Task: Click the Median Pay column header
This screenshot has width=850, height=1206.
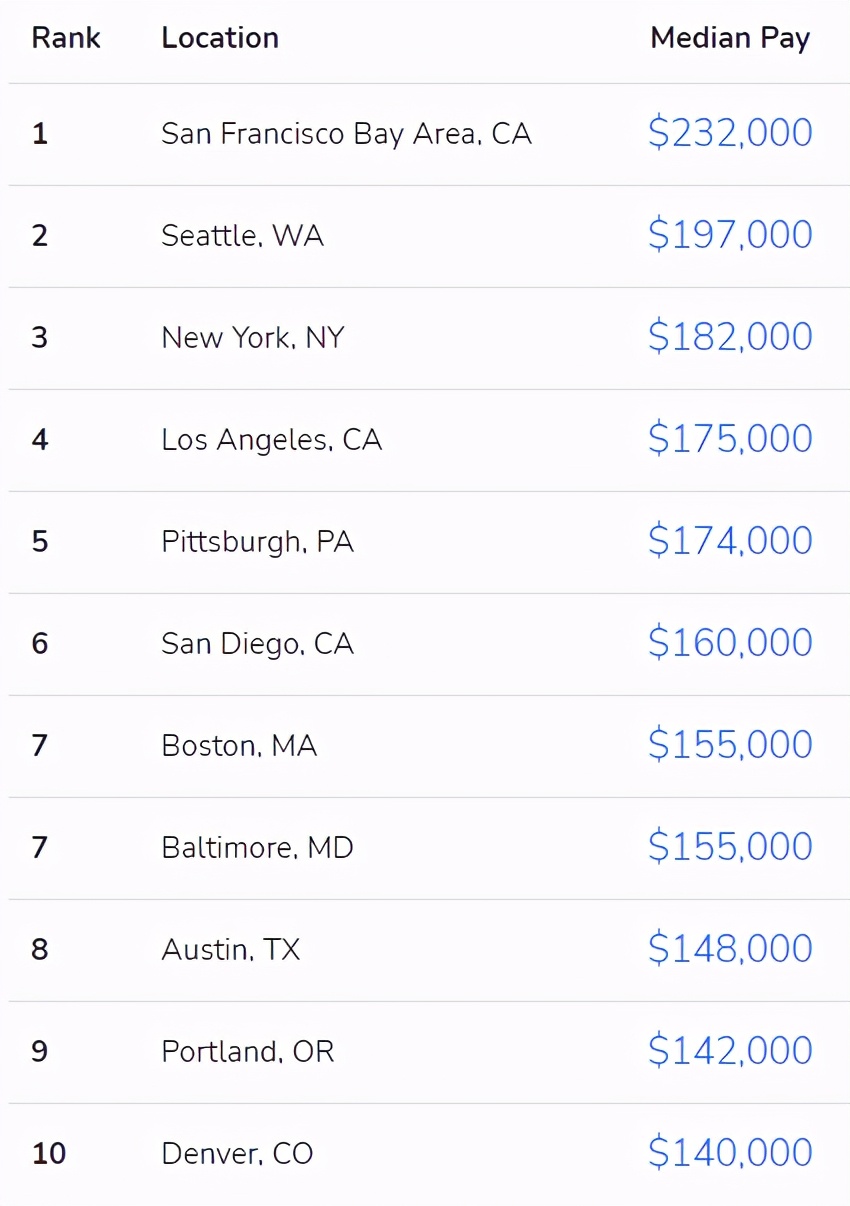Action: [x=730, y=38]
